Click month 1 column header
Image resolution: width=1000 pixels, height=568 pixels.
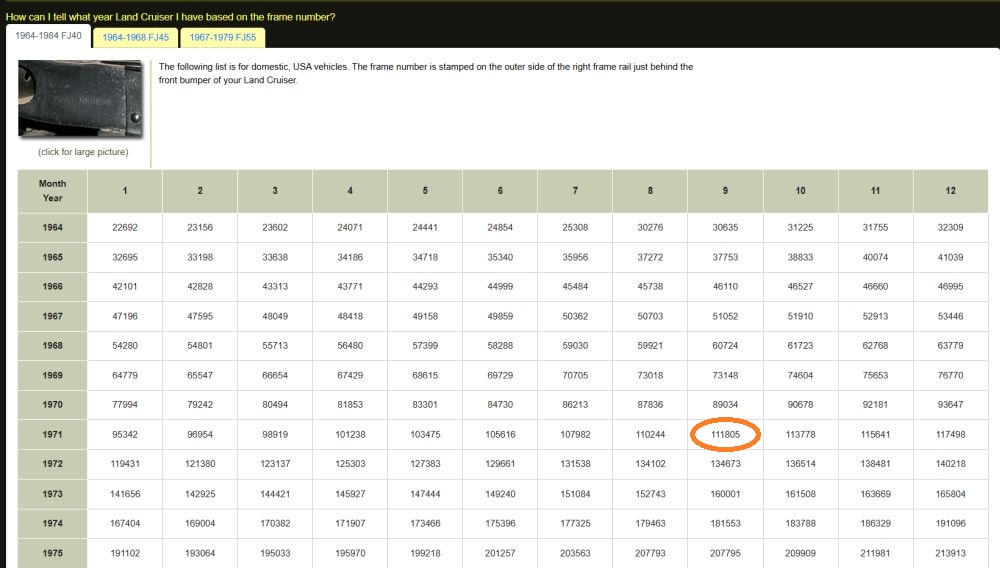pos(125,191)
